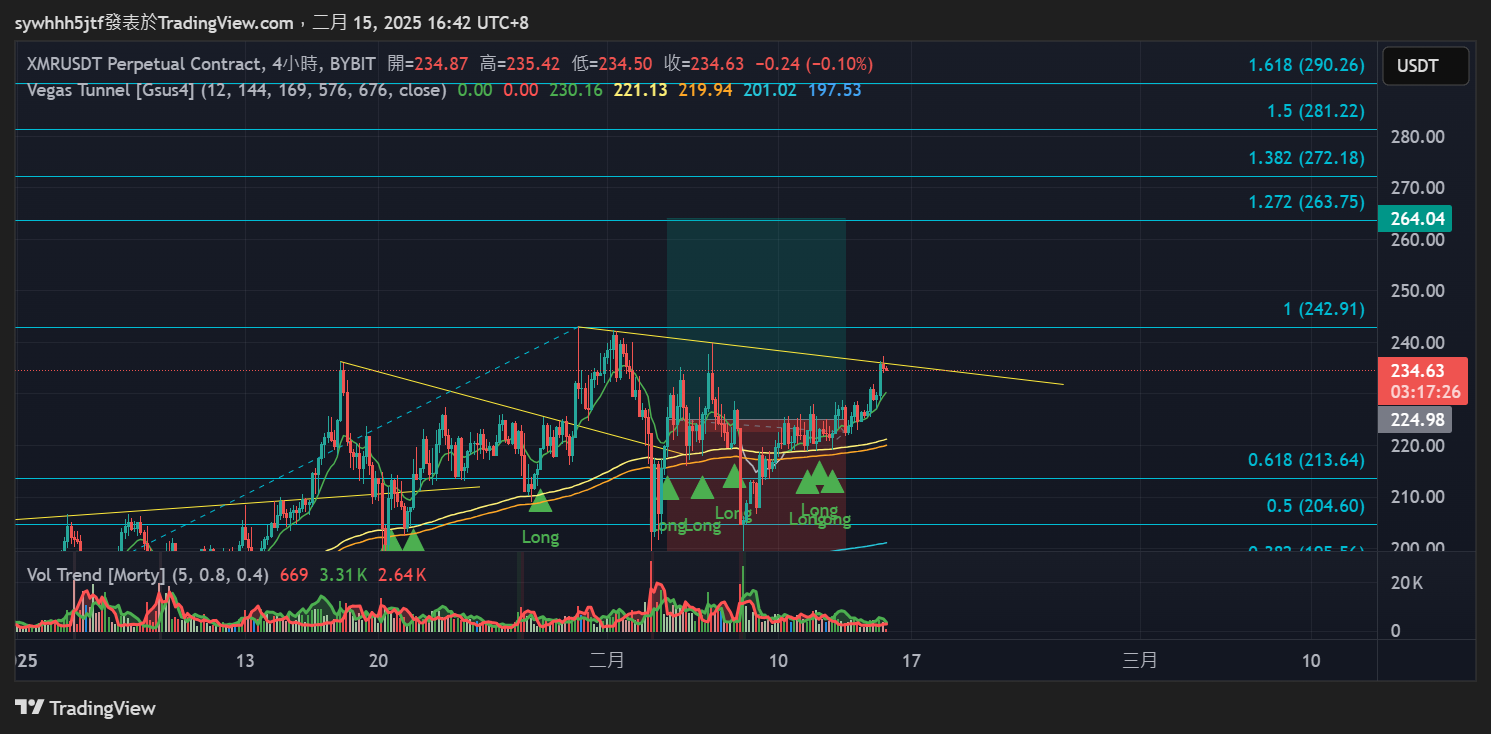Click the BYBIT exchange label
1491x734 pixels.
coord(352,64)
